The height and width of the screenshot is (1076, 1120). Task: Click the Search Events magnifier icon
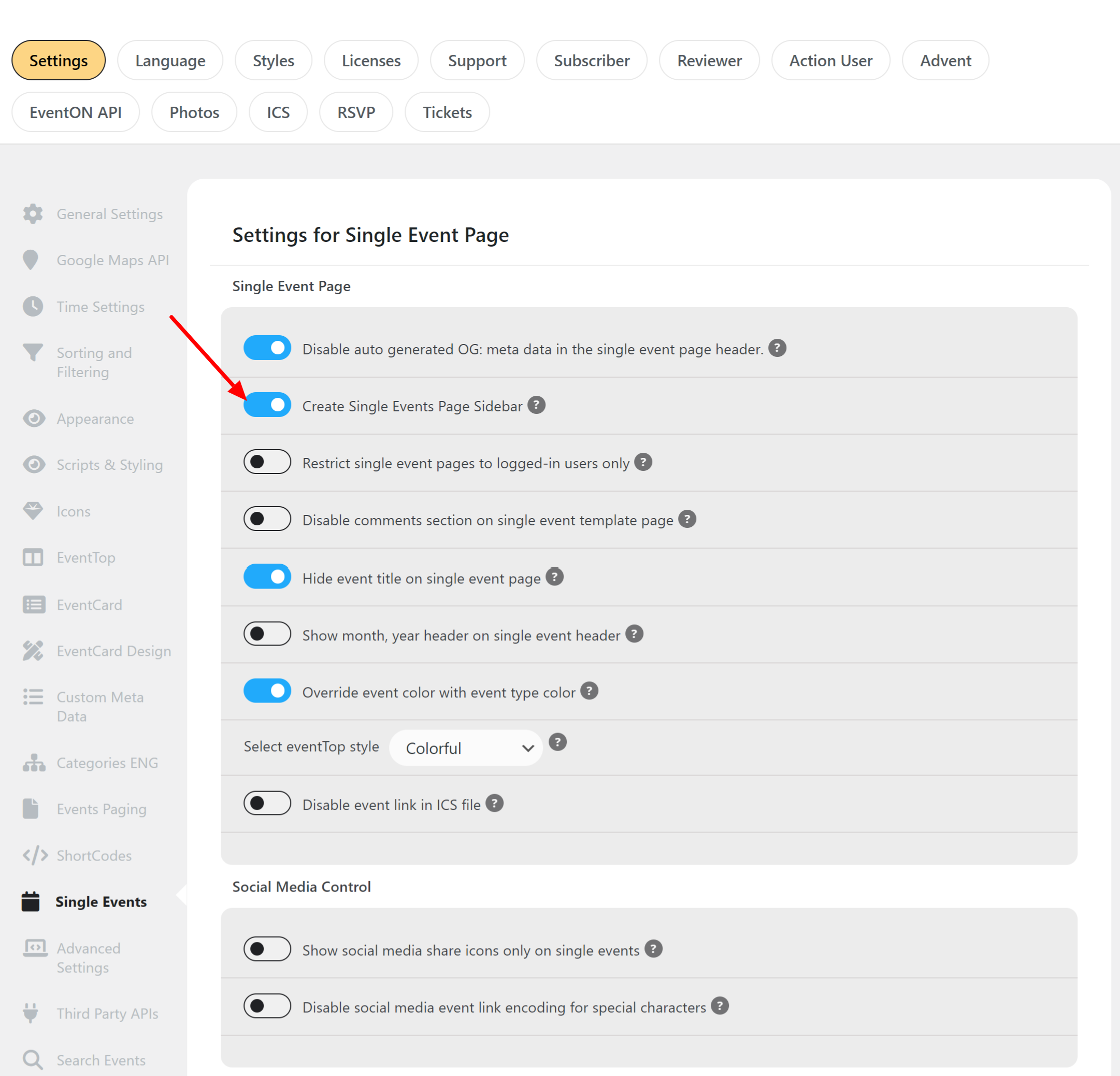[x=33, y=1059]
